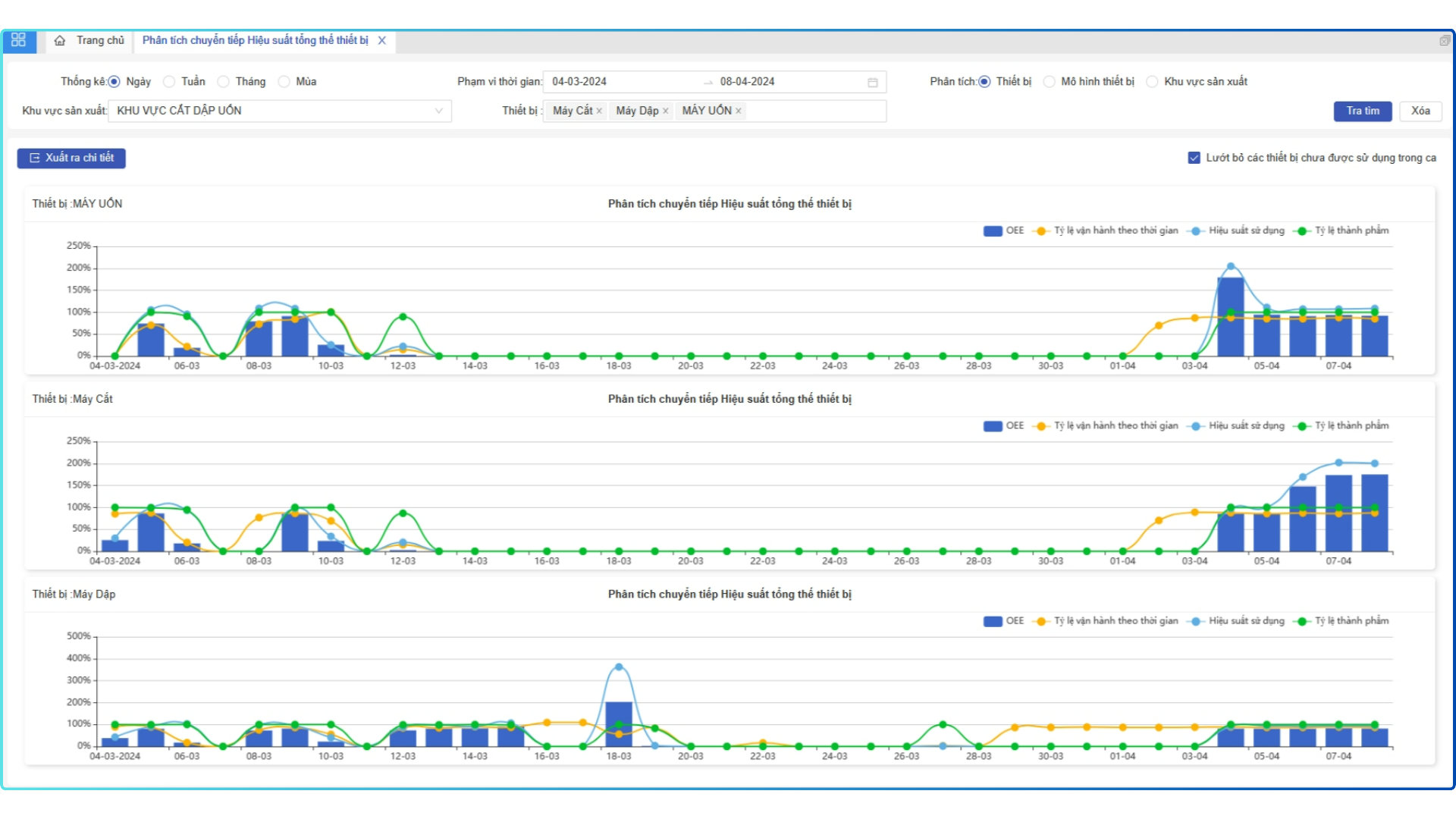Click export icon inside Xuất ra chi tiết
The height and width of the screenshot is (819, 1456).
coord(34,158)
